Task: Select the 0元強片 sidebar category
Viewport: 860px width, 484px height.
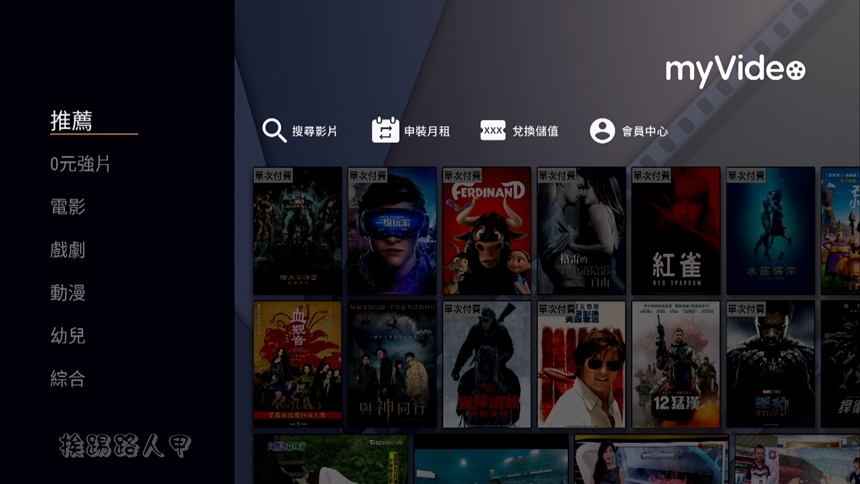Action: coord(80,164)
